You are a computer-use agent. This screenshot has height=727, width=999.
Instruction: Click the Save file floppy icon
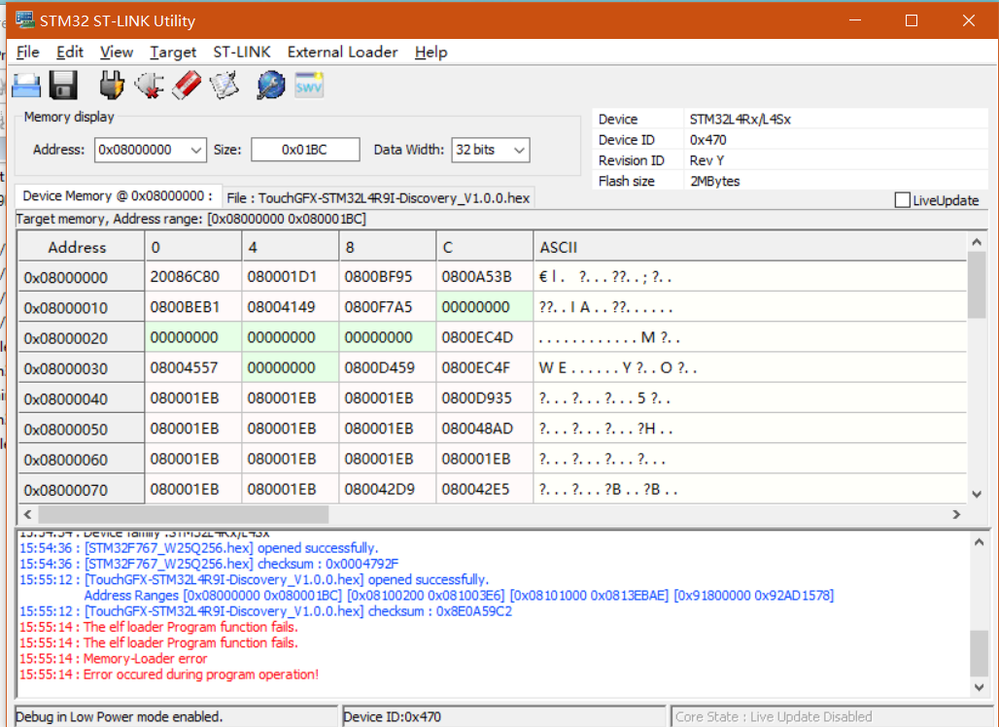click(63, 85)
